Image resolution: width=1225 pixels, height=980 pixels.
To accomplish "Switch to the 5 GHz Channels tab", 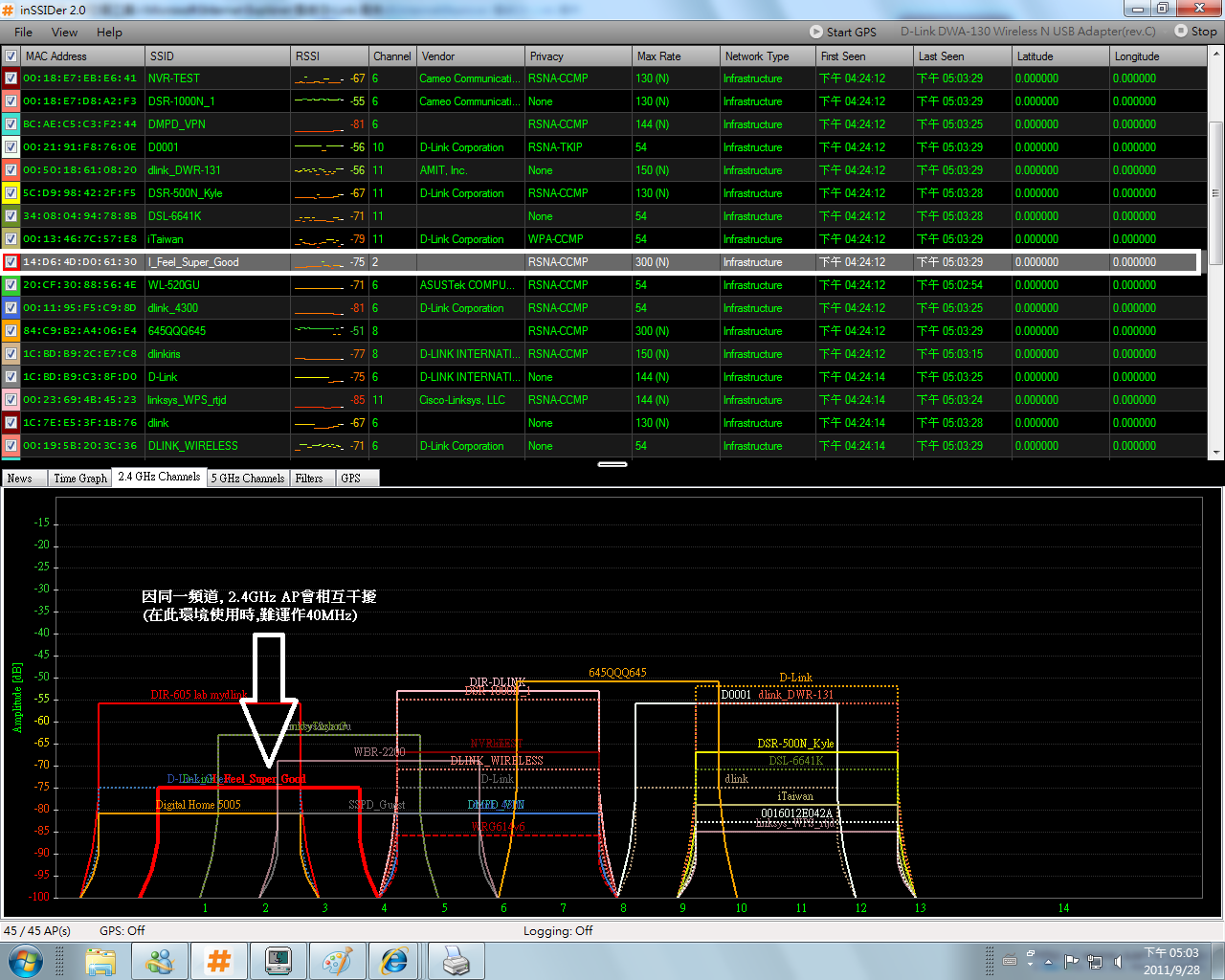I will tap(249, 479).
